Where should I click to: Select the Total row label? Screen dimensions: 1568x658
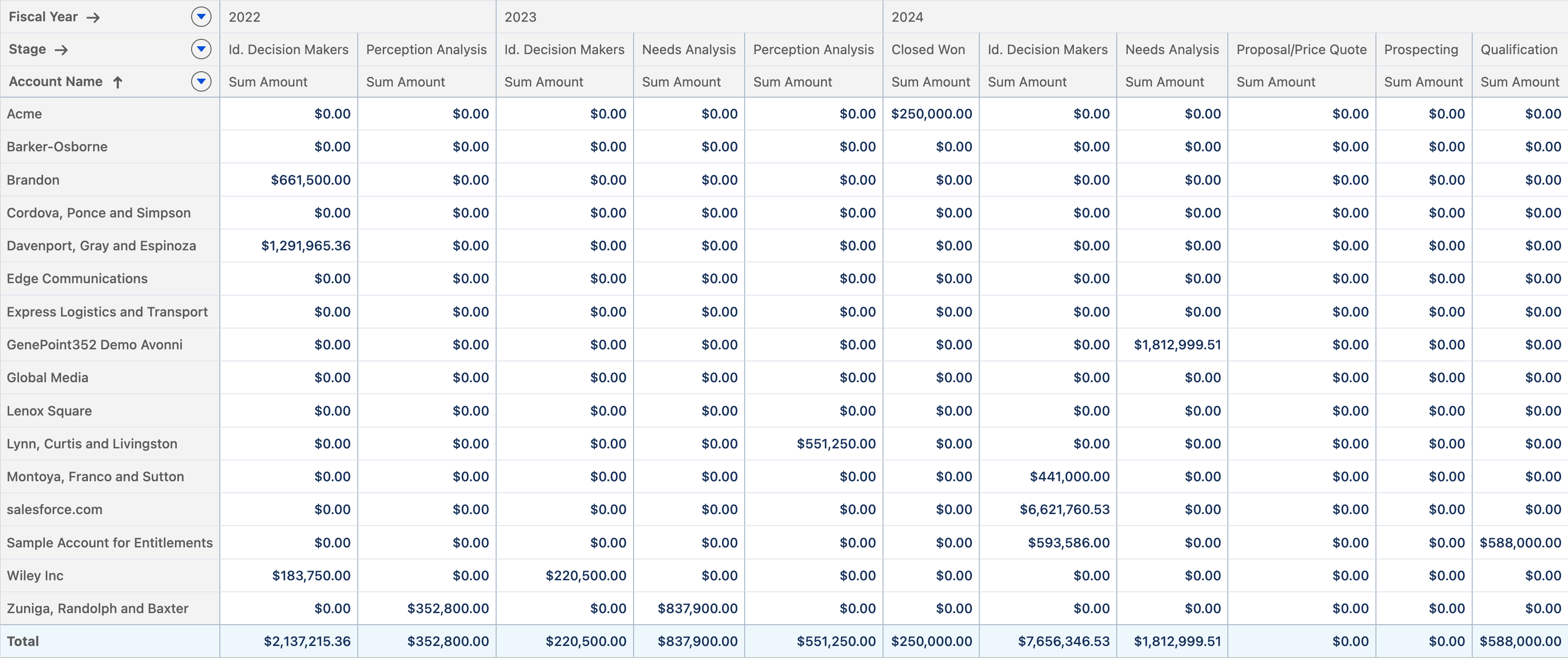tap(23, 641)
